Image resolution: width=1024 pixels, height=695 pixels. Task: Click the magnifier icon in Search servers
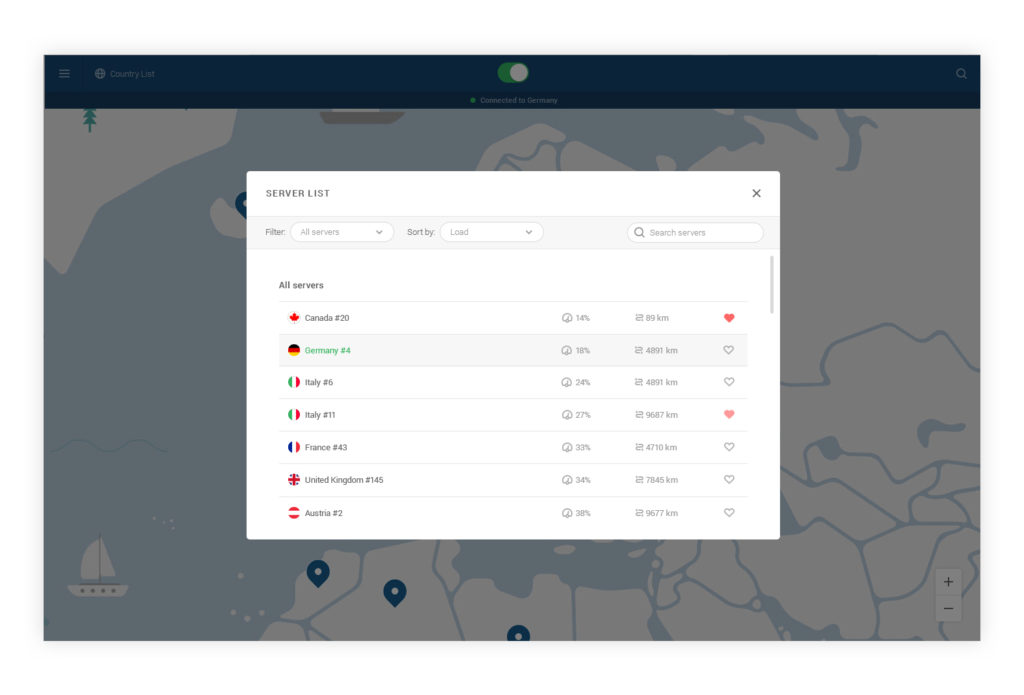[639, 233]
